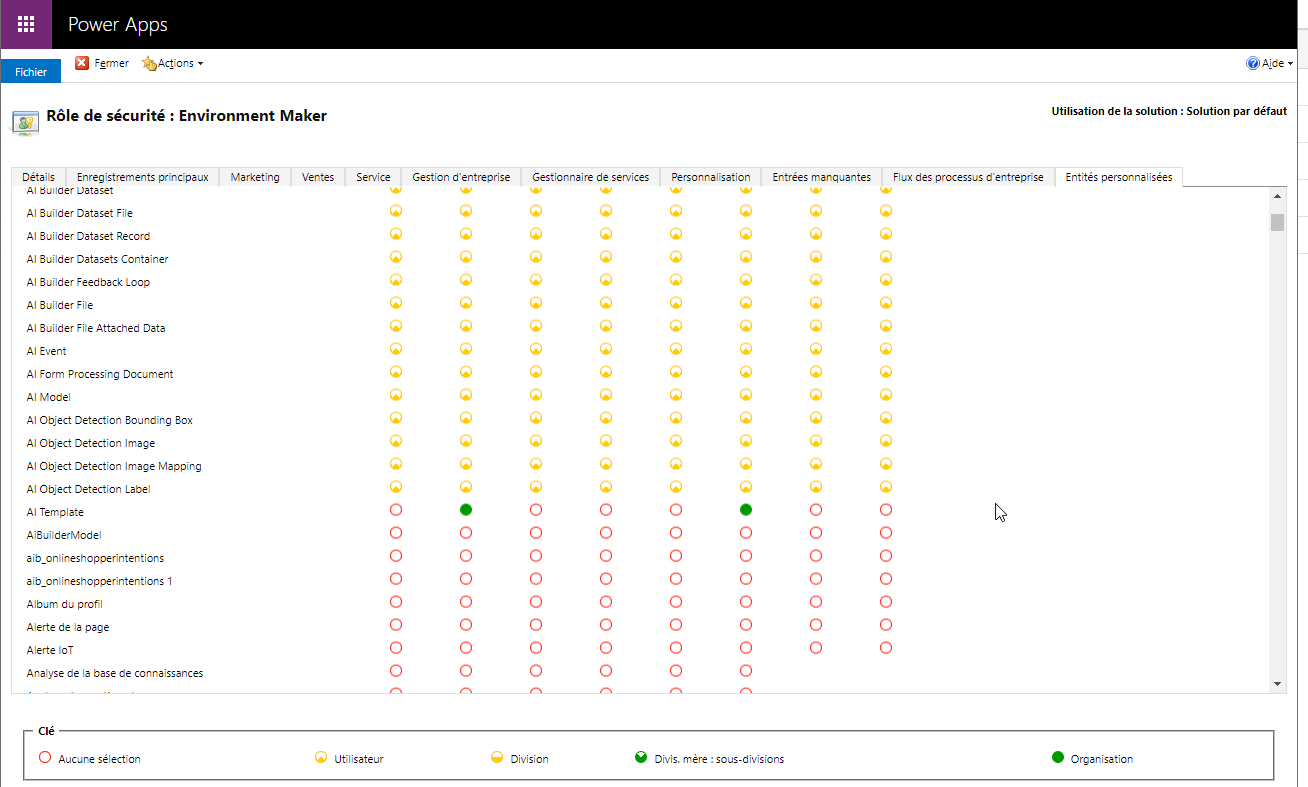Viewport: 1308px width, 787px height.
Task: Click the vertical scrollbar thumb in the privileges list
Action: click(1277, 221)
